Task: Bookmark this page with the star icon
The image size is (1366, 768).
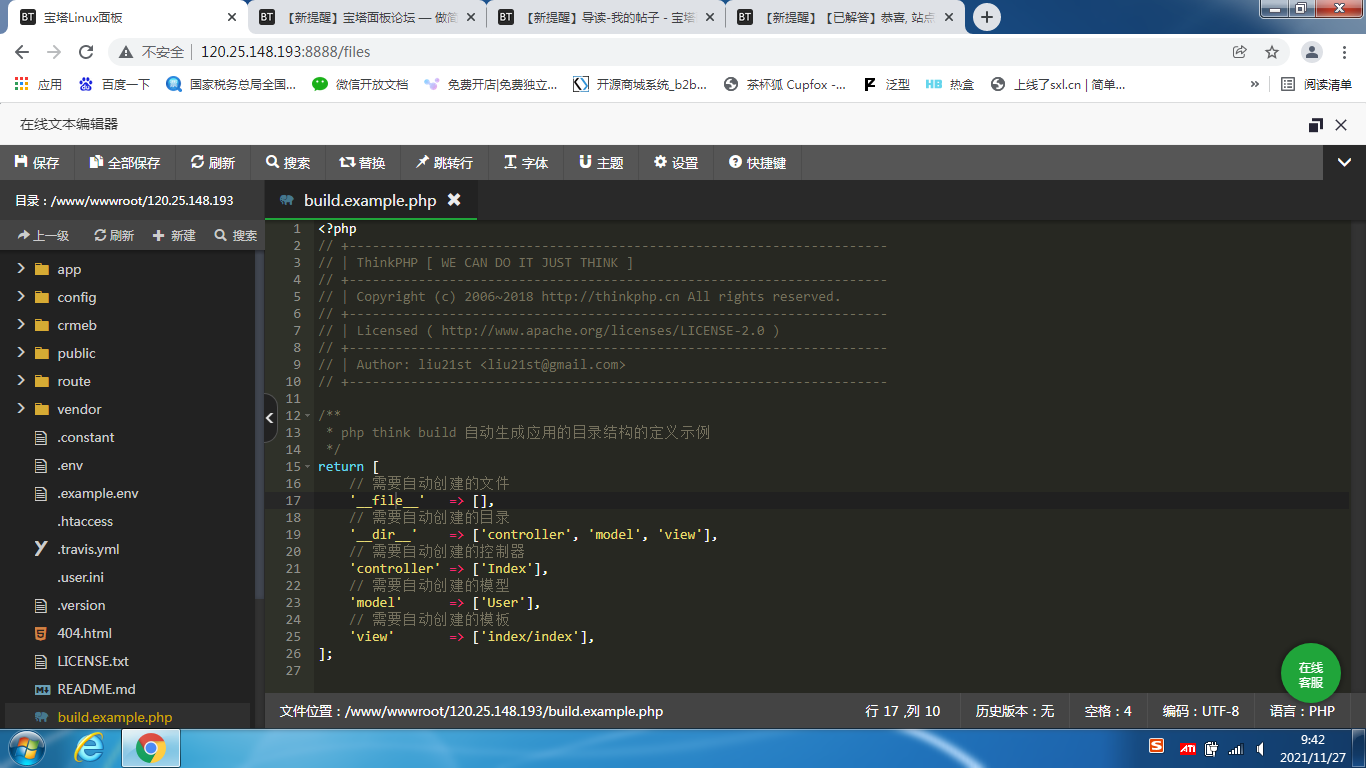Action: pos(1272,52)
